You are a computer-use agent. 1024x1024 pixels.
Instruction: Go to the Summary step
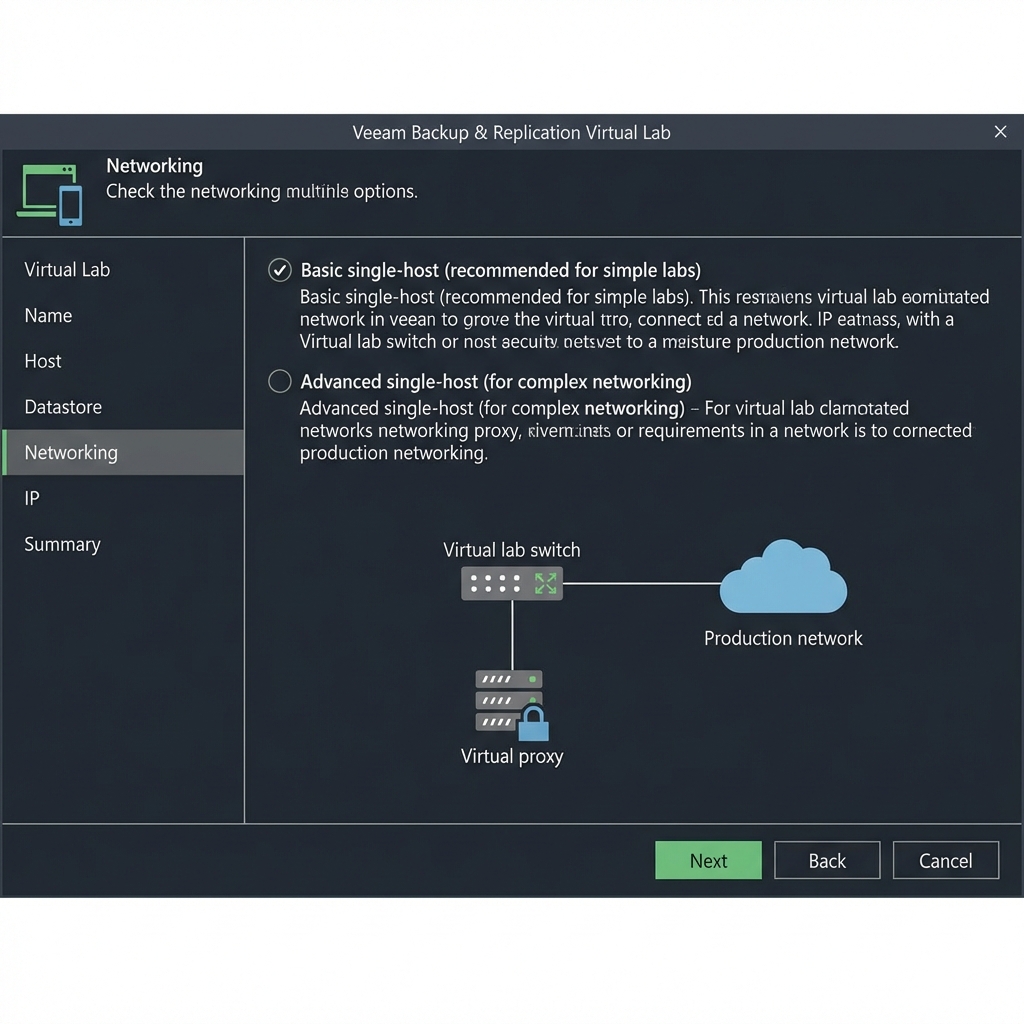[x=62, y=544]
